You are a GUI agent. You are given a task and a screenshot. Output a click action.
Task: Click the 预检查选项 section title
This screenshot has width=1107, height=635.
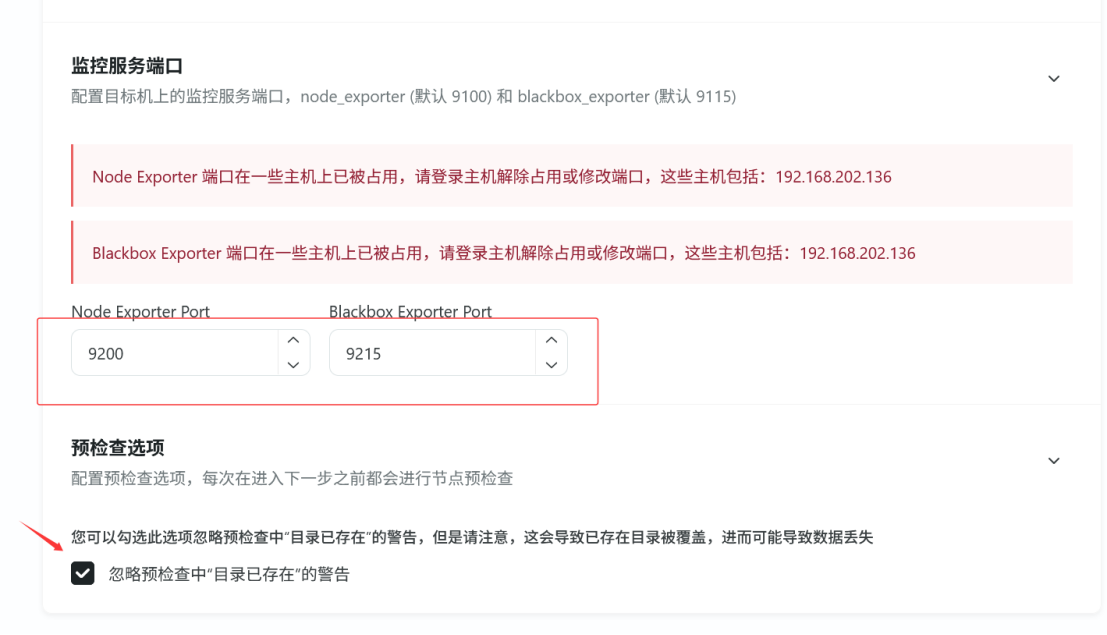(x=117, y=447)
